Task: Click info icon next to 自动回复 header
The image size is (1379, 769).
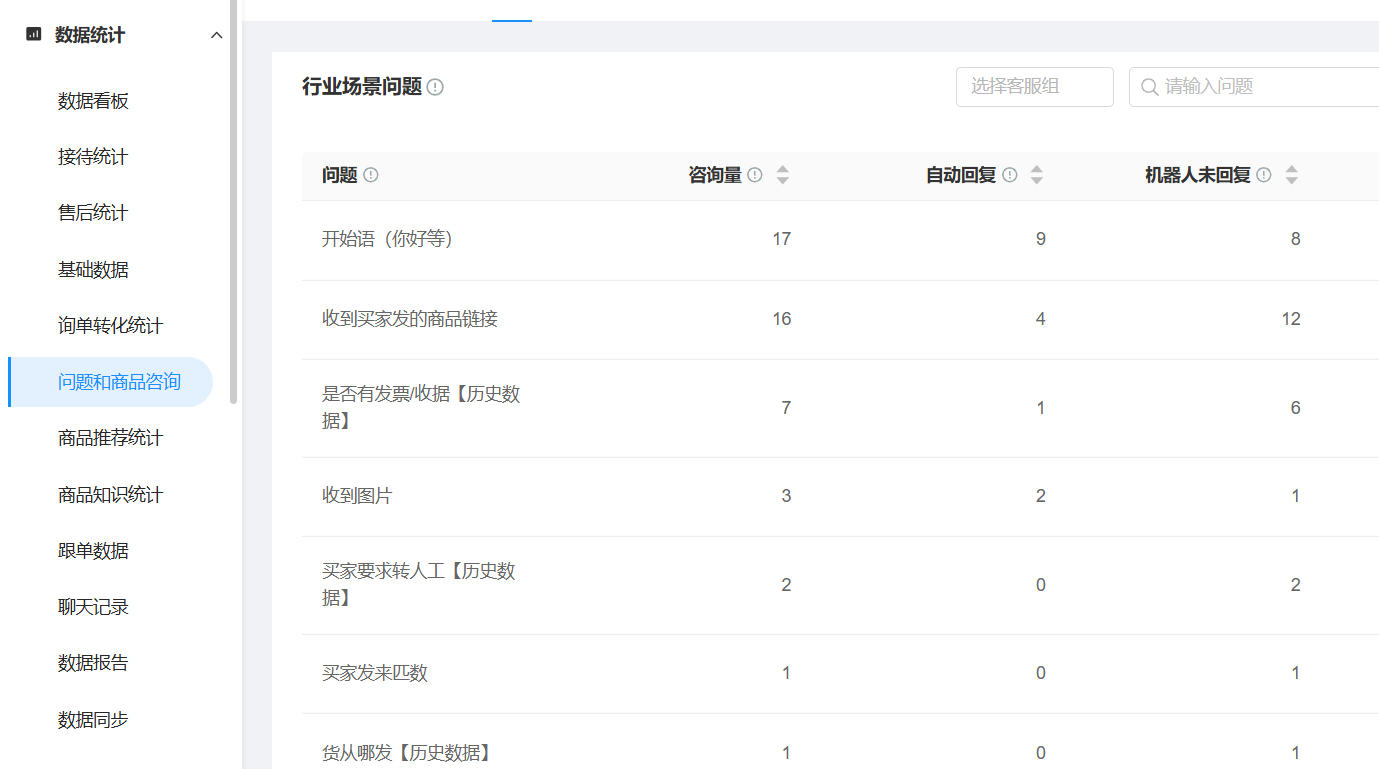Action: coord(1010,175)
